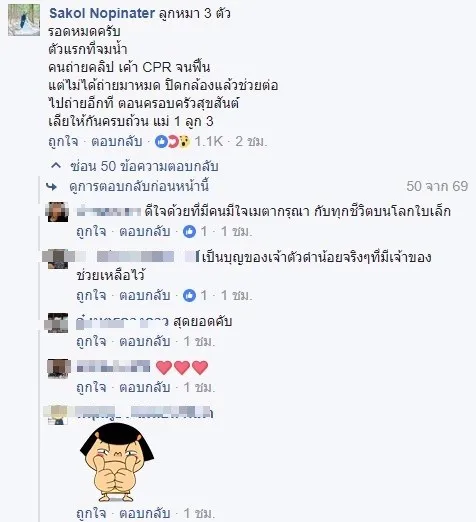This screenshot has width=476, height=522.
Task: Open the 1.1K reactions list icons
Action: (173, 142)
